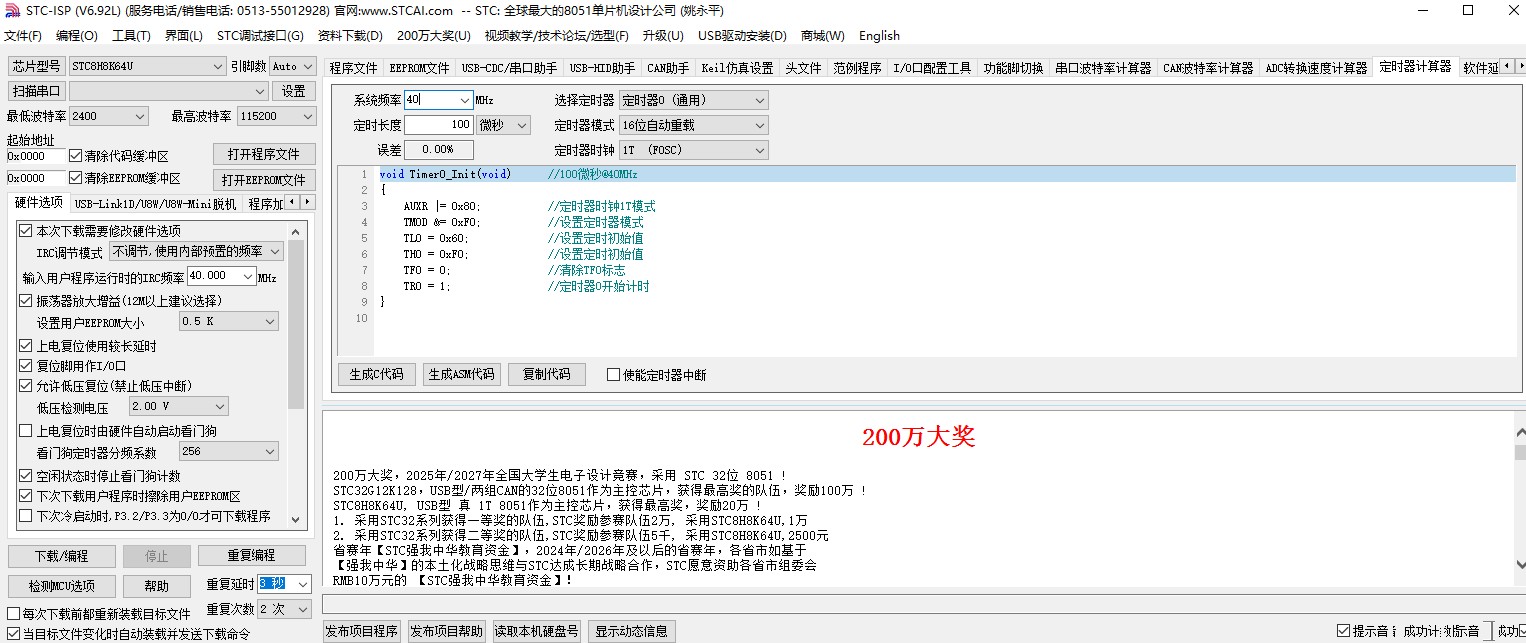Switch to the I/O口配置工具 tab
This screenshot has width=1526, height=643.
[932, 68]
